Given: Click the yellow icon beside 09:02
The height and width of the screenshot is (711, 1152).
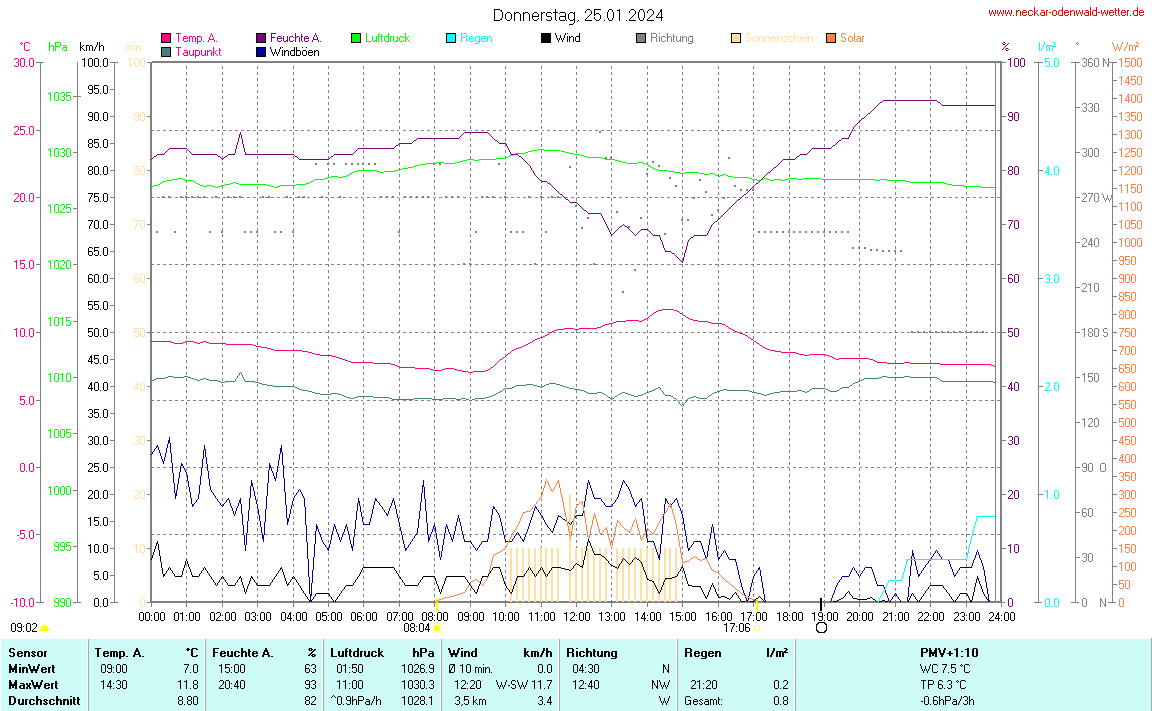Looking at the screenshot, I should (45, 628).
